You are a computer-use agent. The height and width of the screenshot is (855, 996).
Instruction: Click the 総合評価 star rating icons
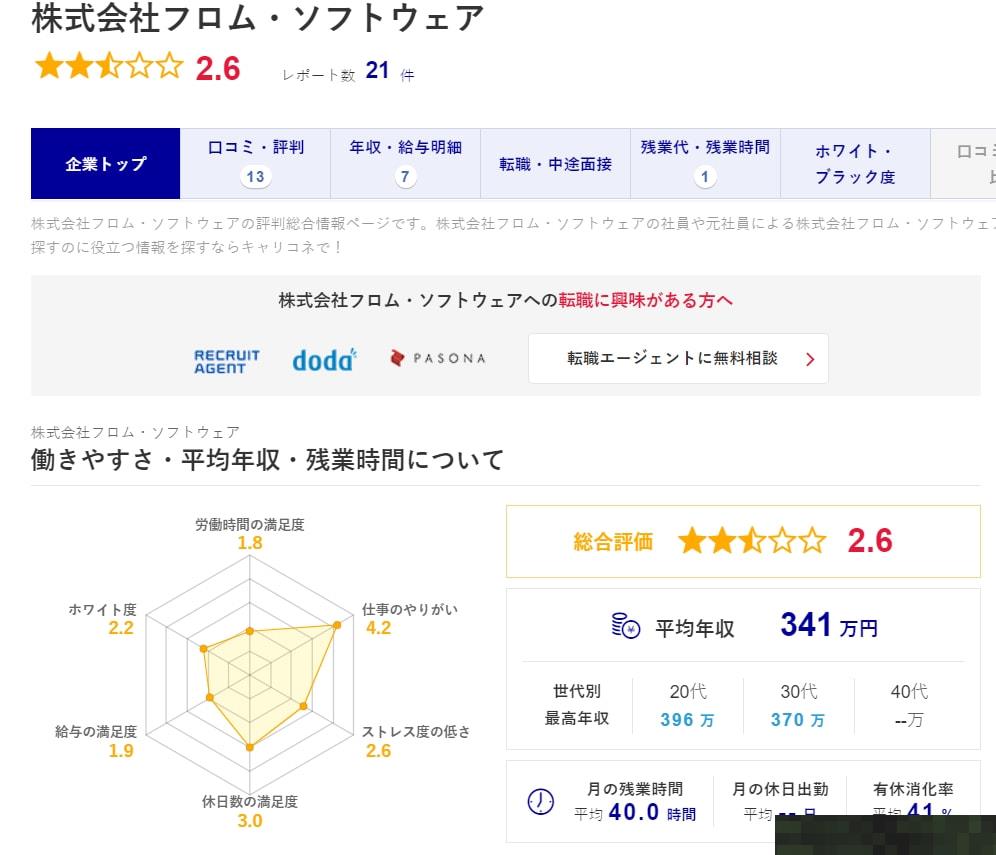tap(752, 541)
